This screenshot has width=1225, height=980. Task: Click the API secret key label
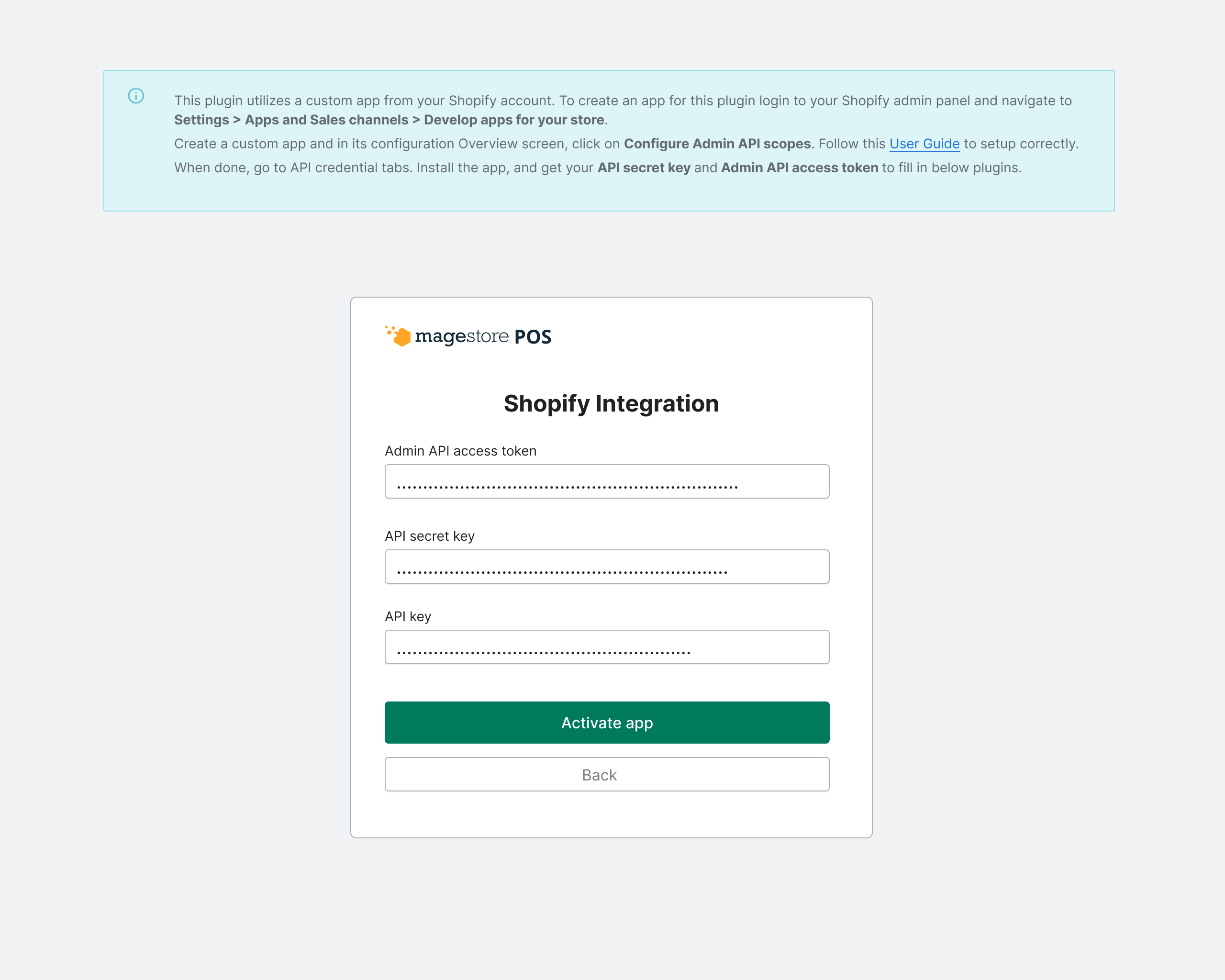(430, 536)
